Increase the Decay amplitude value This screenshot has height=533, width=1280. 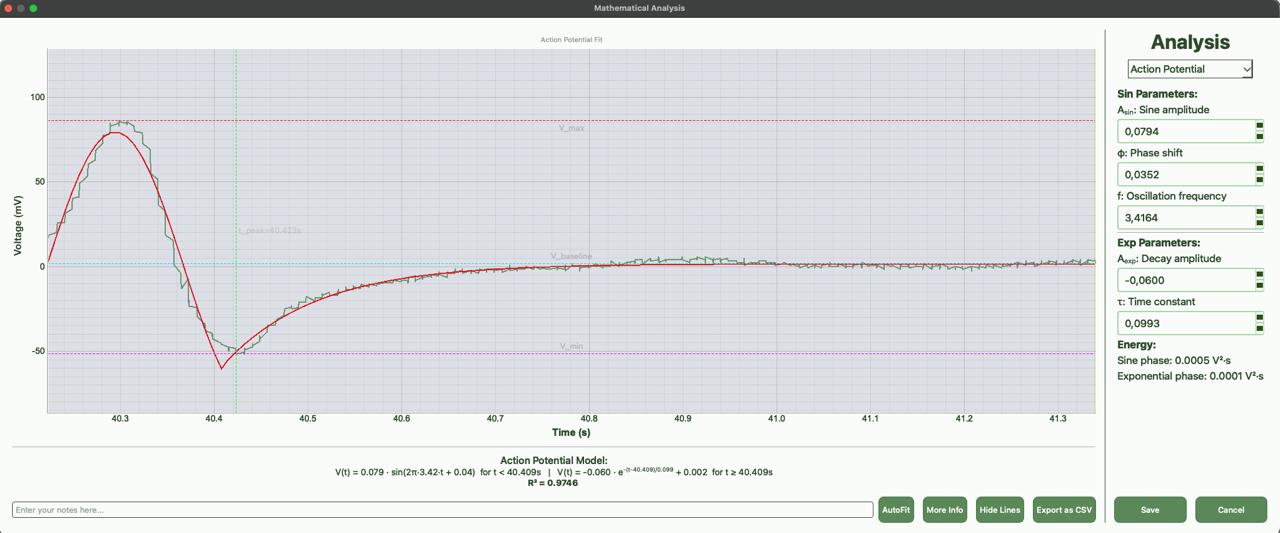pos(1259,275)
